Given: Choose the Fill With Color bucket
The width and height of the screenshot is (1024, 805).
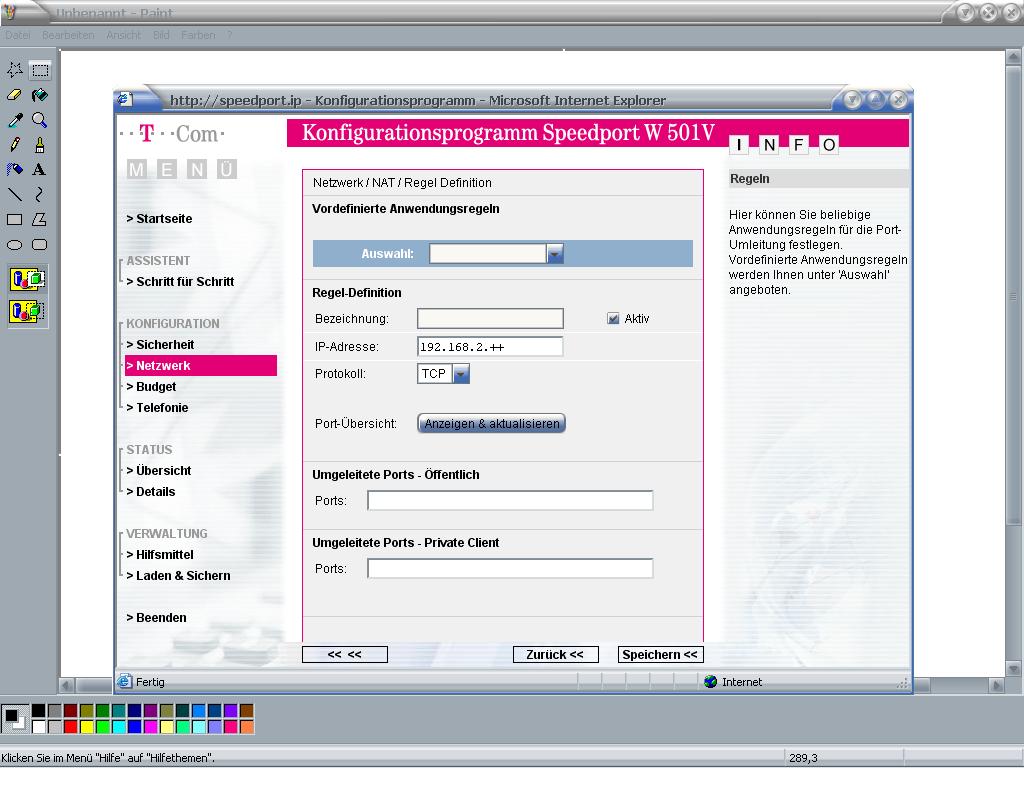Looking at the screenshot, I should point(39,95).
